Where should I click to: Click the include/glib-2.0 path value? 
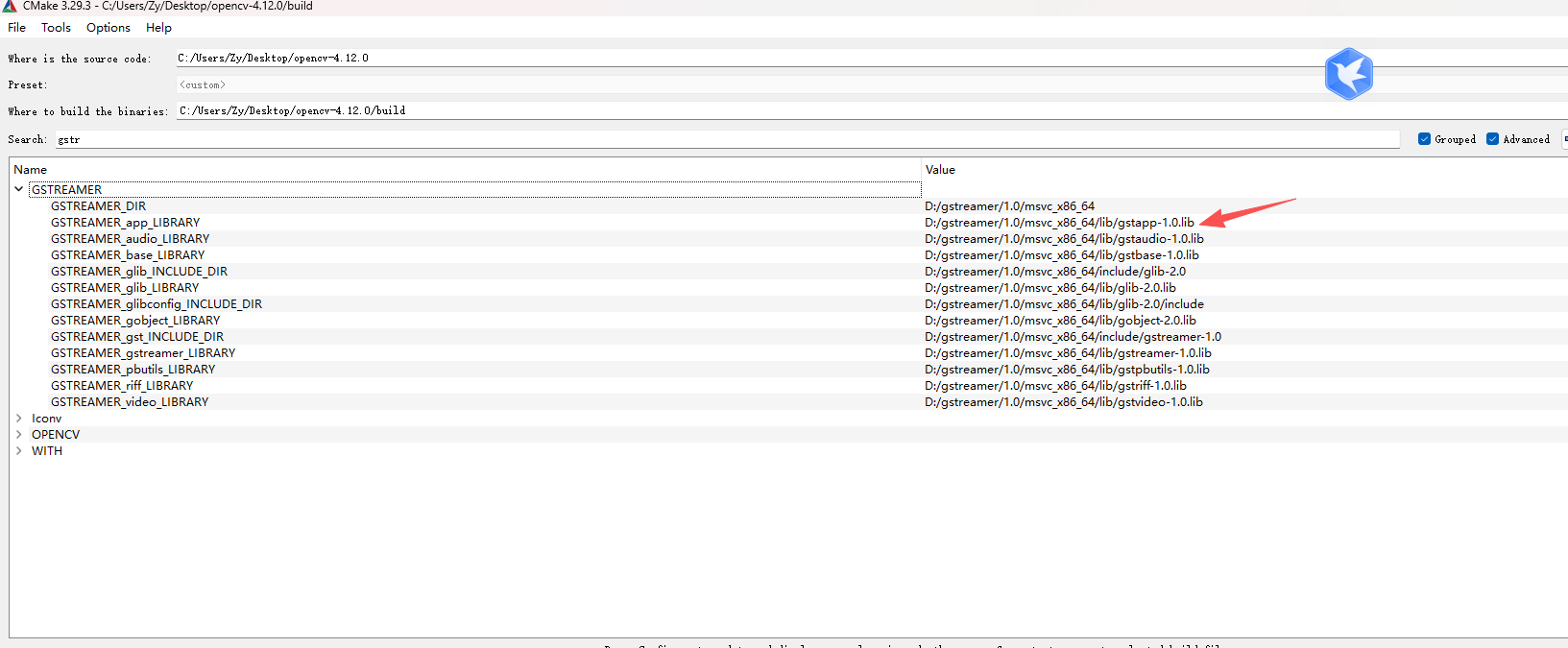click(1055, 271)
